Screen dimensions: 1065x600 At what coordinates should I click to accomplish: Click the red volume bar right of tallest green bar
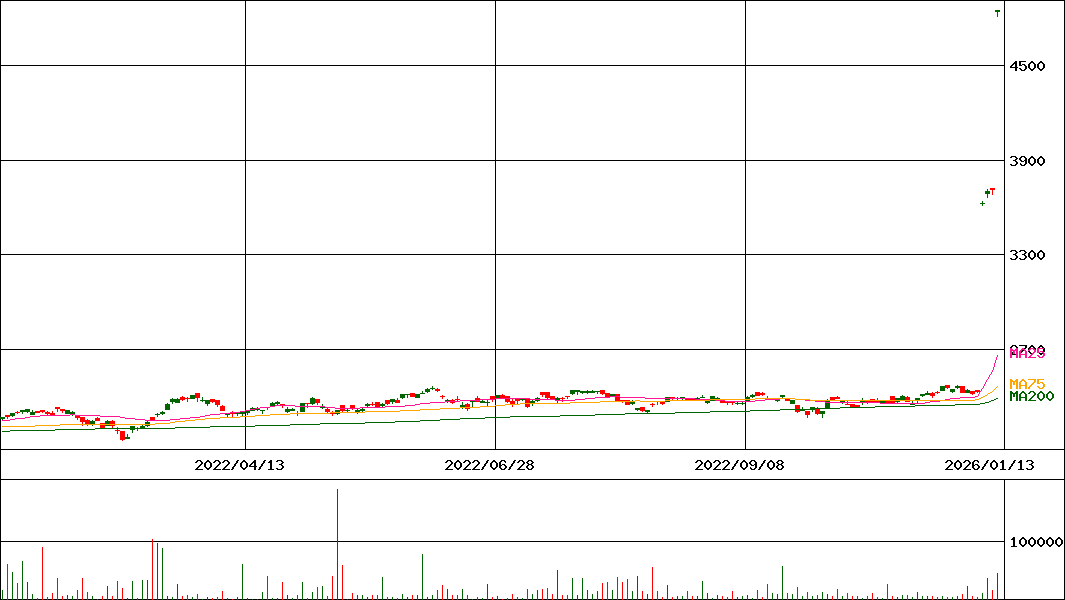tap(343, 582)
